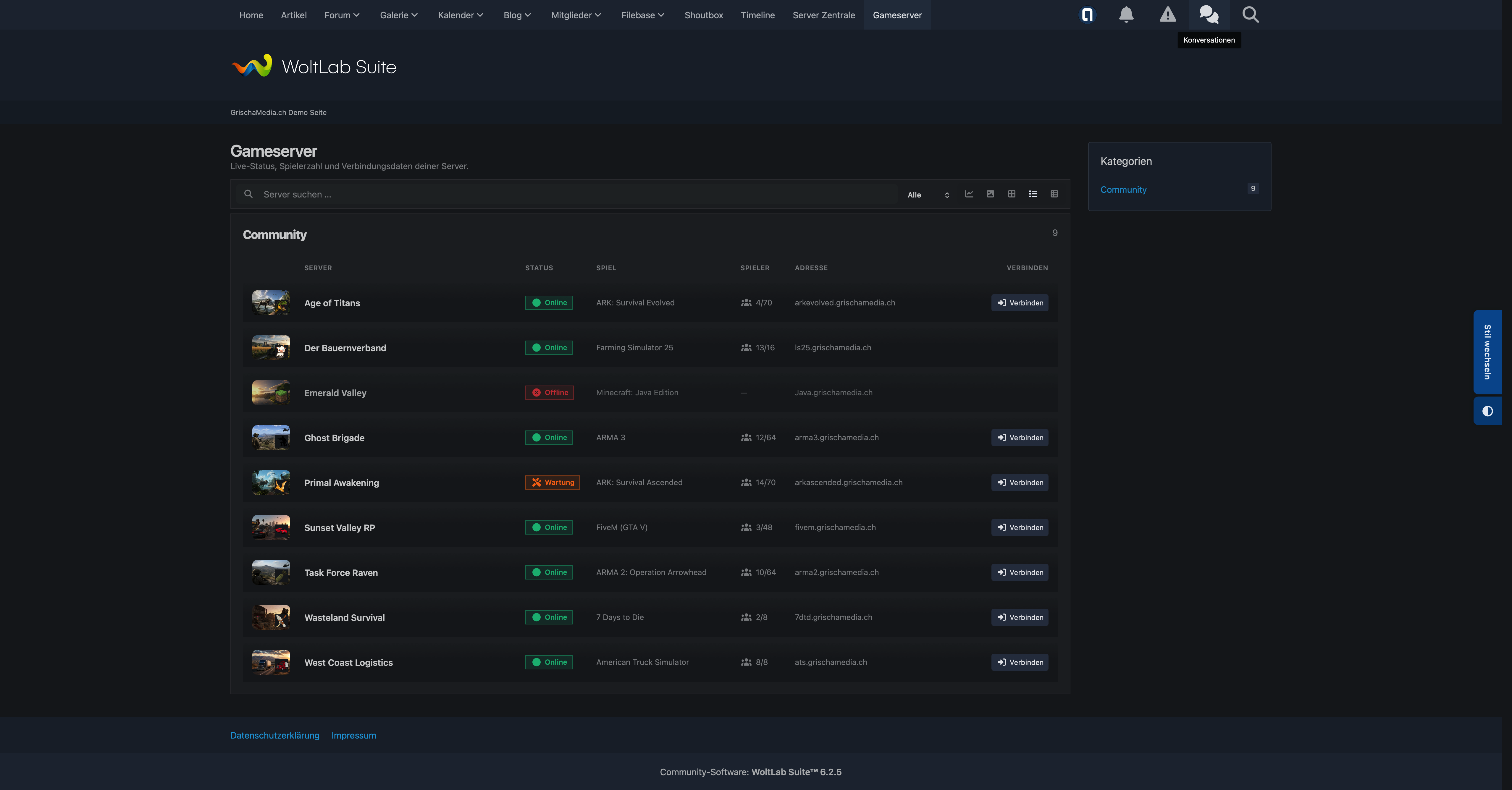
Task: Click the WoltLab Suite™ 6.2.5 footer link
Action: pyautogui.click(x=796, y=772)
